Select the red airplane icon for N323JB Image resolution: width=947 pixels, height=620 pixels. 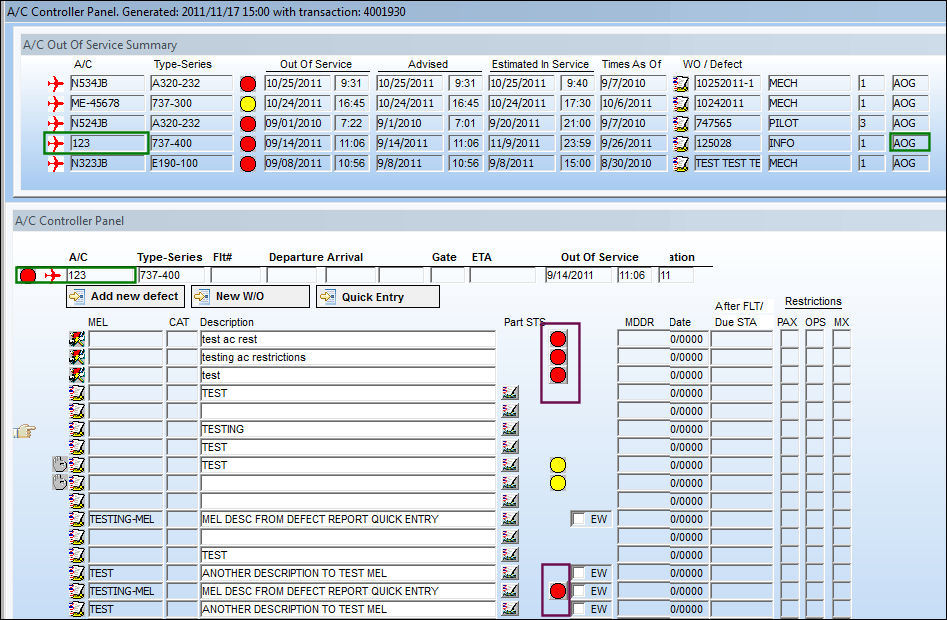click(x=56, y=163)
